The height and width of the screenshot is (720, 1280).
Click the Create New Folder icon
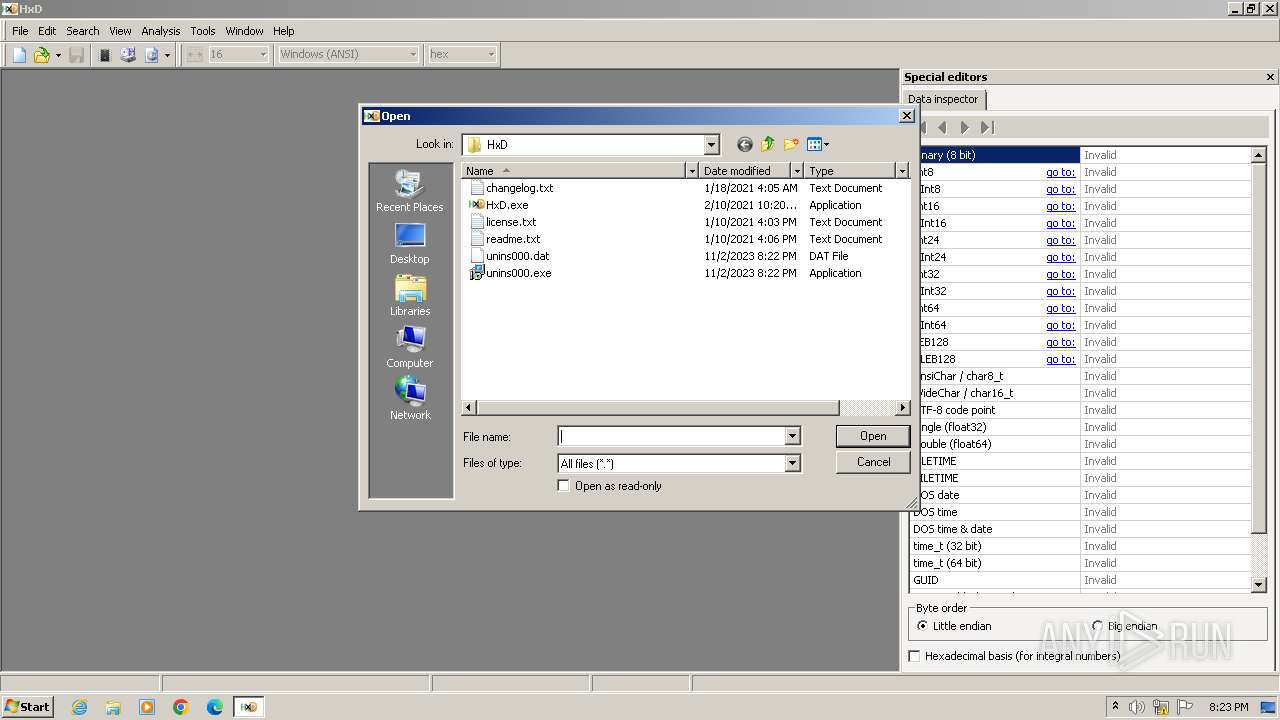tap(792, 144)
